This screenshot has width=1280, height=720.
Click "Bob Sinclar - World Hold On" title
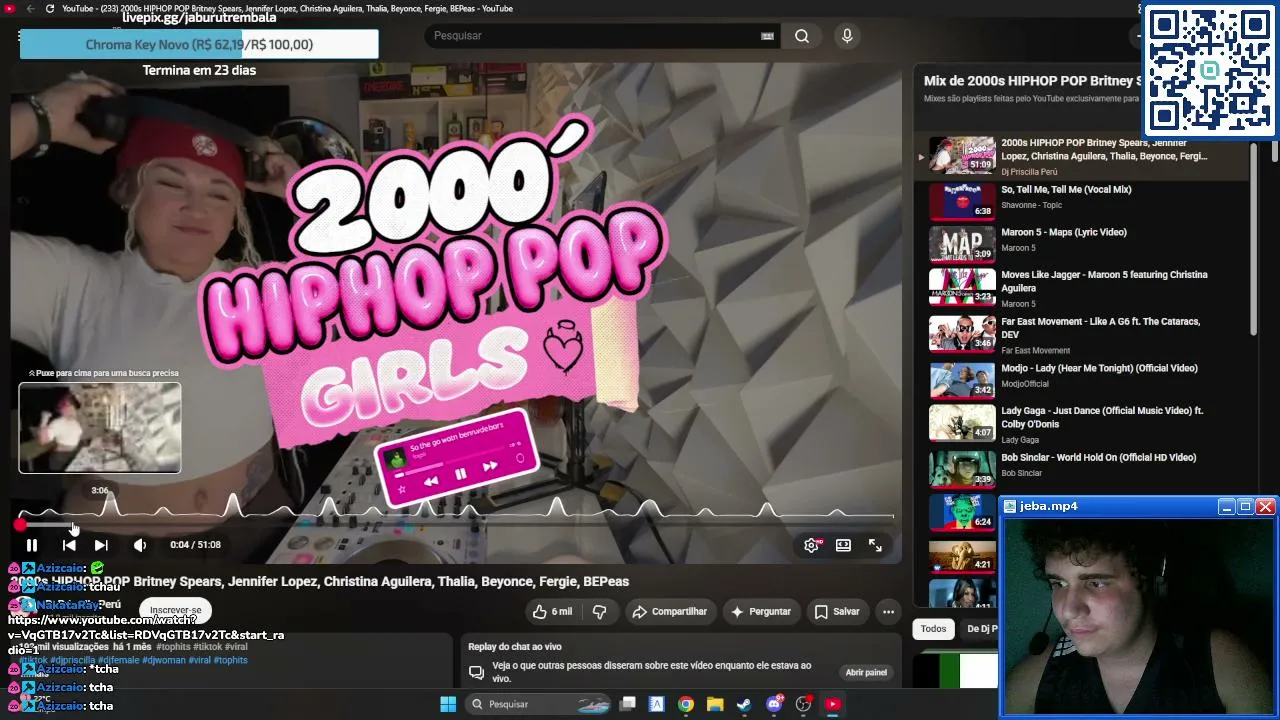[x=1098, y=457]
